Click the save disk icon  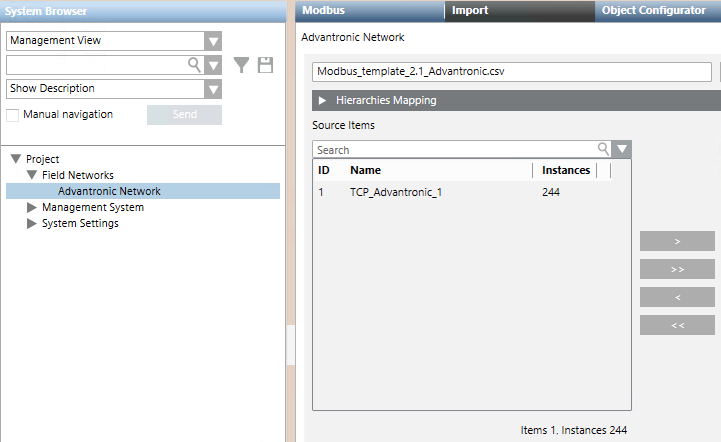pyautogui.click(x=265, y=65)
